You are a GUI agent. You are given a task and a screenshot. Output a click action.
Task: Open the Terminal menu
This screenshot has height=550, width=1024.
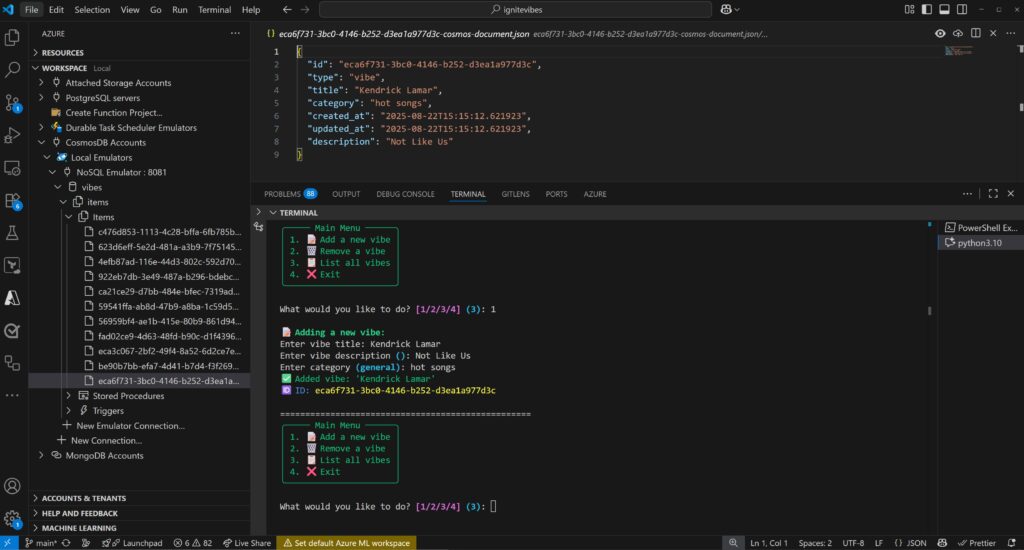click(x=214, y=10)
